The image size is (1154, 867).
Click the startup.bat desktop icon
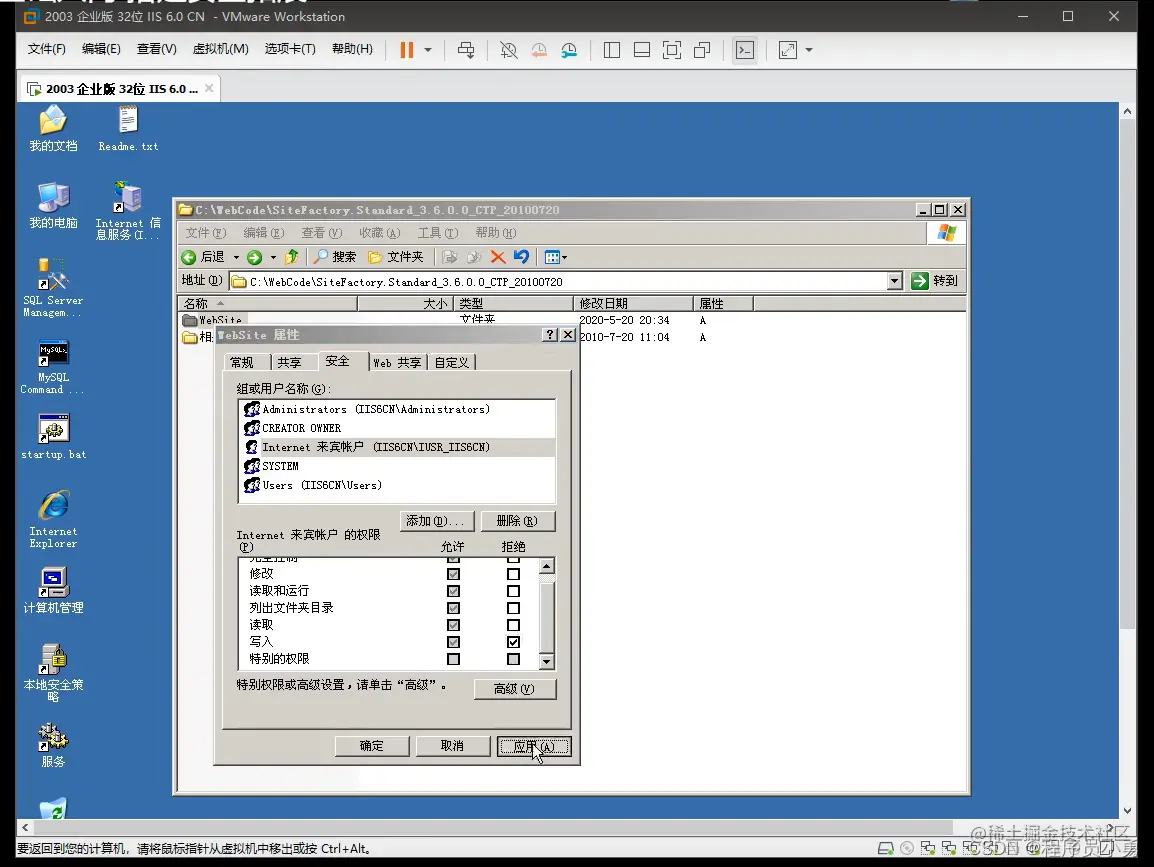[x=54, y=436]
